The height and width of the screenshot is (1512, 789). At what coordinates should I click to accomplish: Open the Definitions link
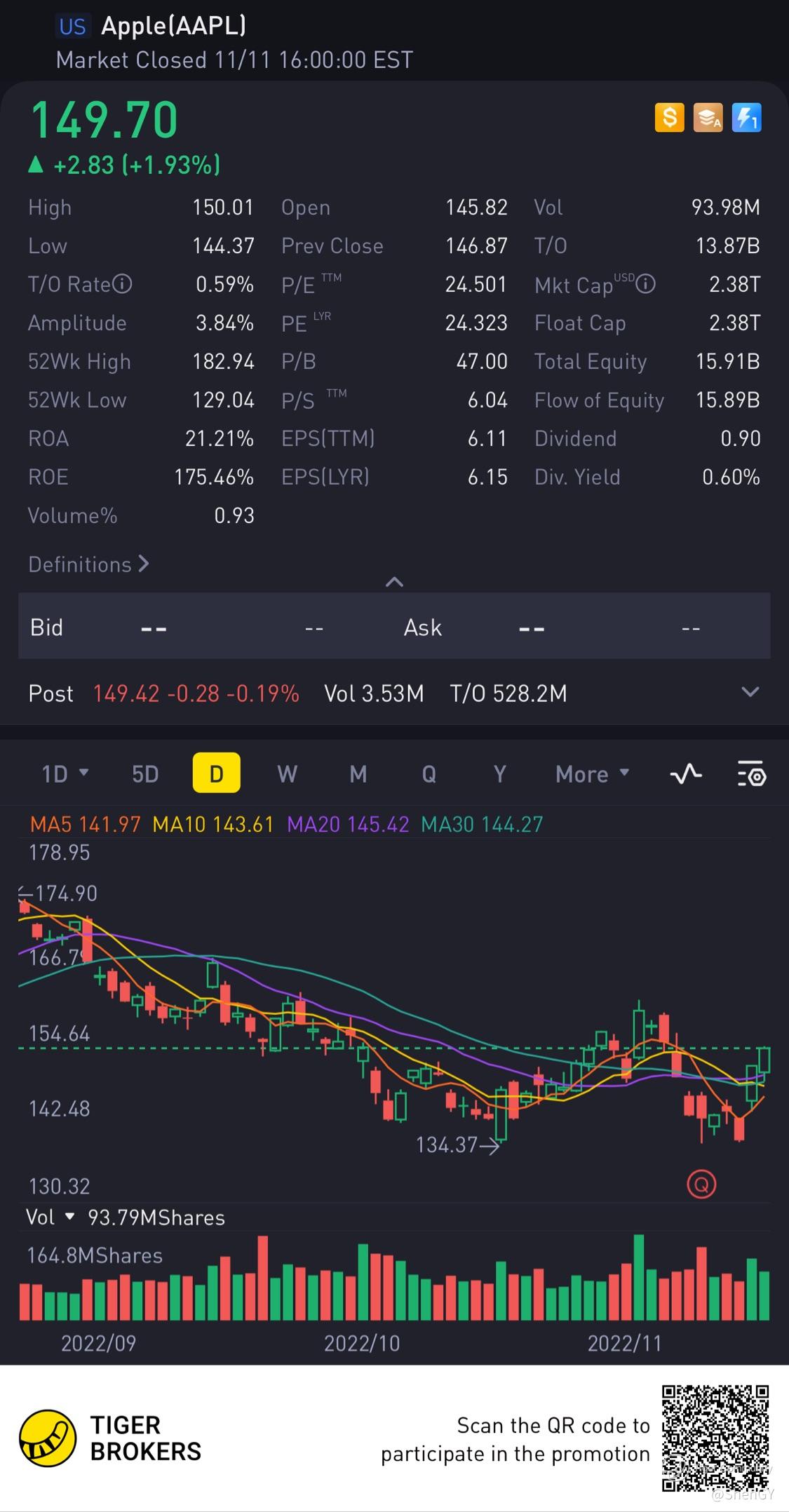point(88,564)
